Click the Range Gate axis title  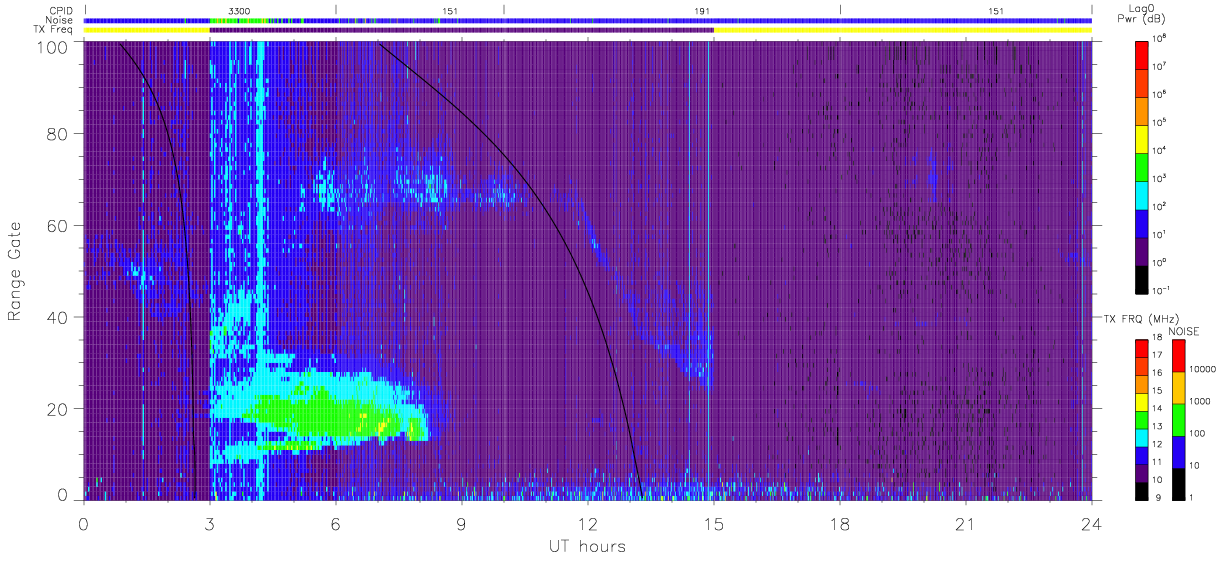click(x=17, y=272)
